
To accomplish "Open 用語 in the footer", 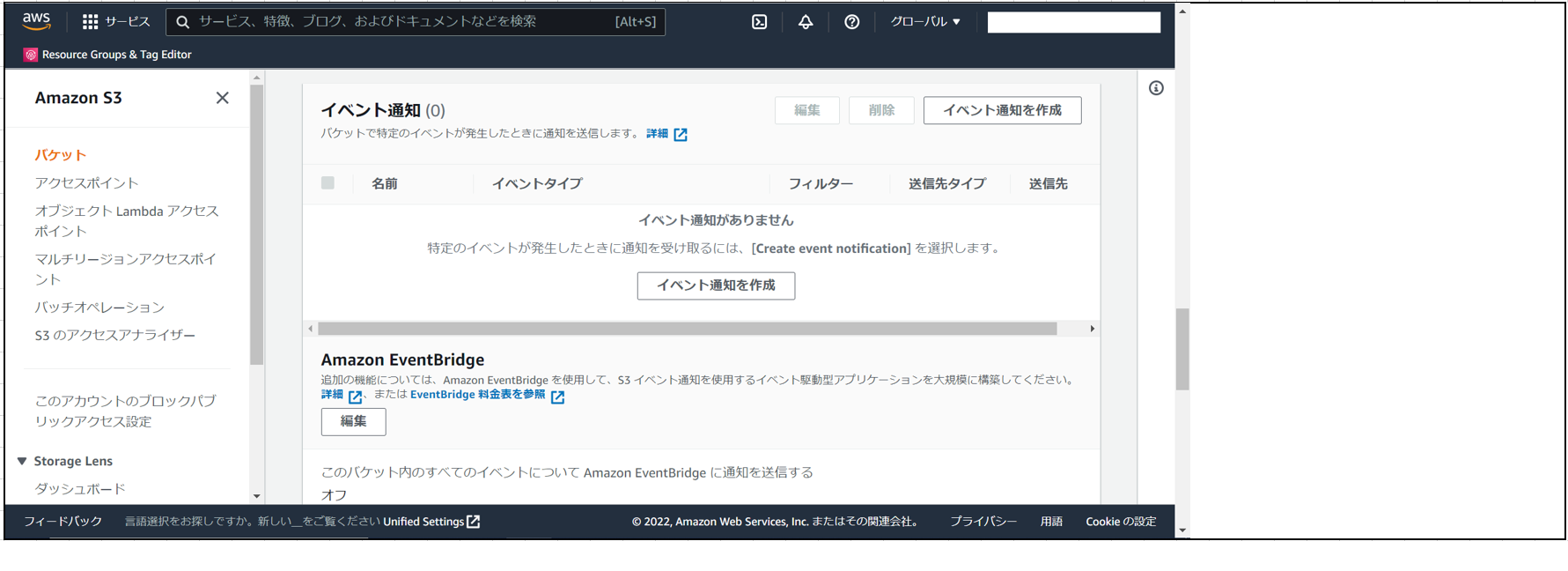I will (x=1051, y=522).
